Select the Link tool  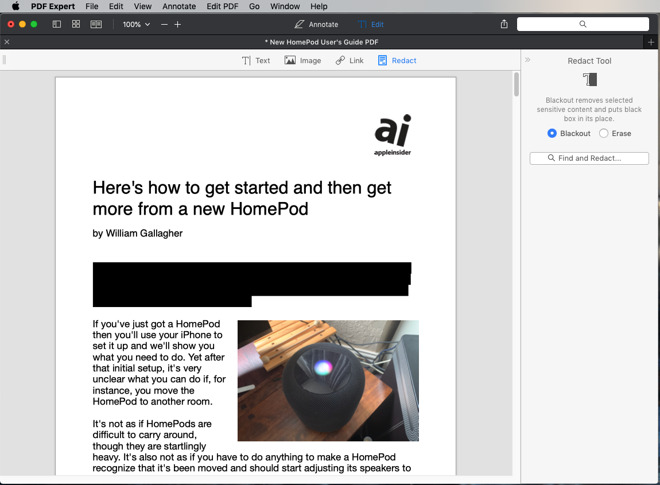pyautogui.click(x=349, y=61)
